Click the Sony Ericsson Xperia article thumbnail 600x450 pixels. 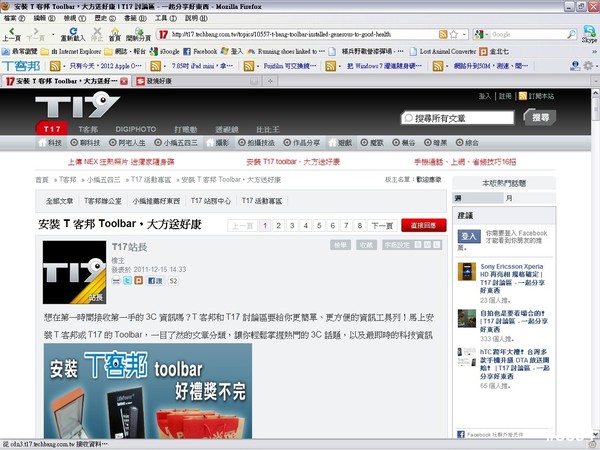click(x=467, y=271)
